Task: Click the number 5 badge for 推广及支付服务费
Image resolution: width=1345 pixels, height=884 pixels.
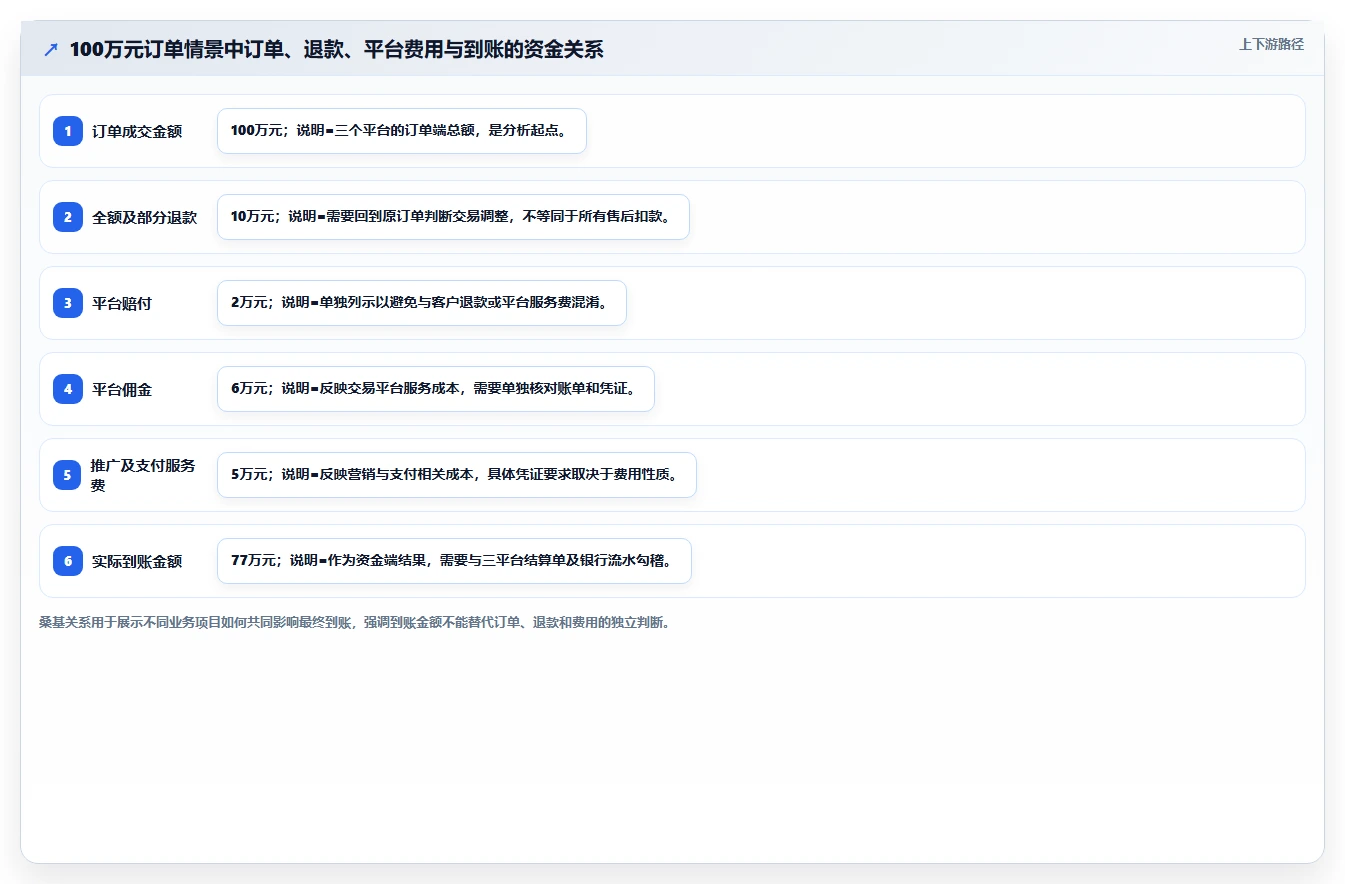Action: pos(68,475)
